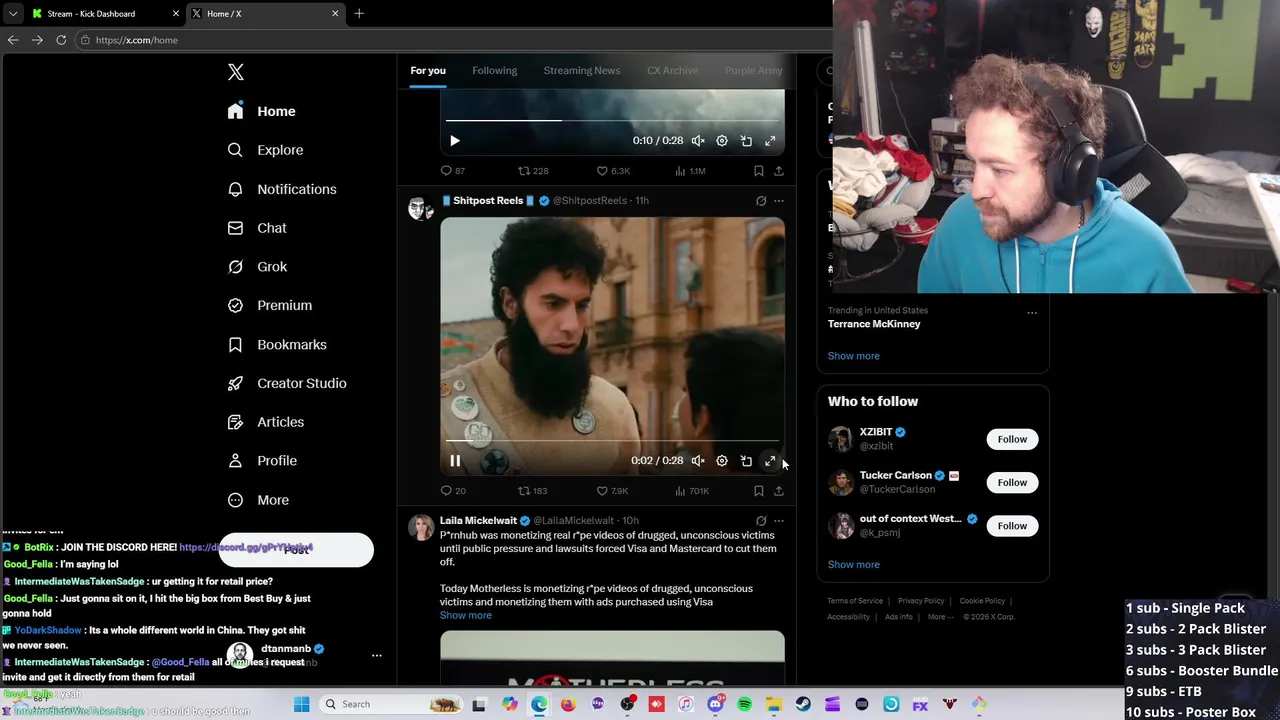Open the Privacy Policy link
The width and height of the screenshot is (1280, 720).
(921, 601)
